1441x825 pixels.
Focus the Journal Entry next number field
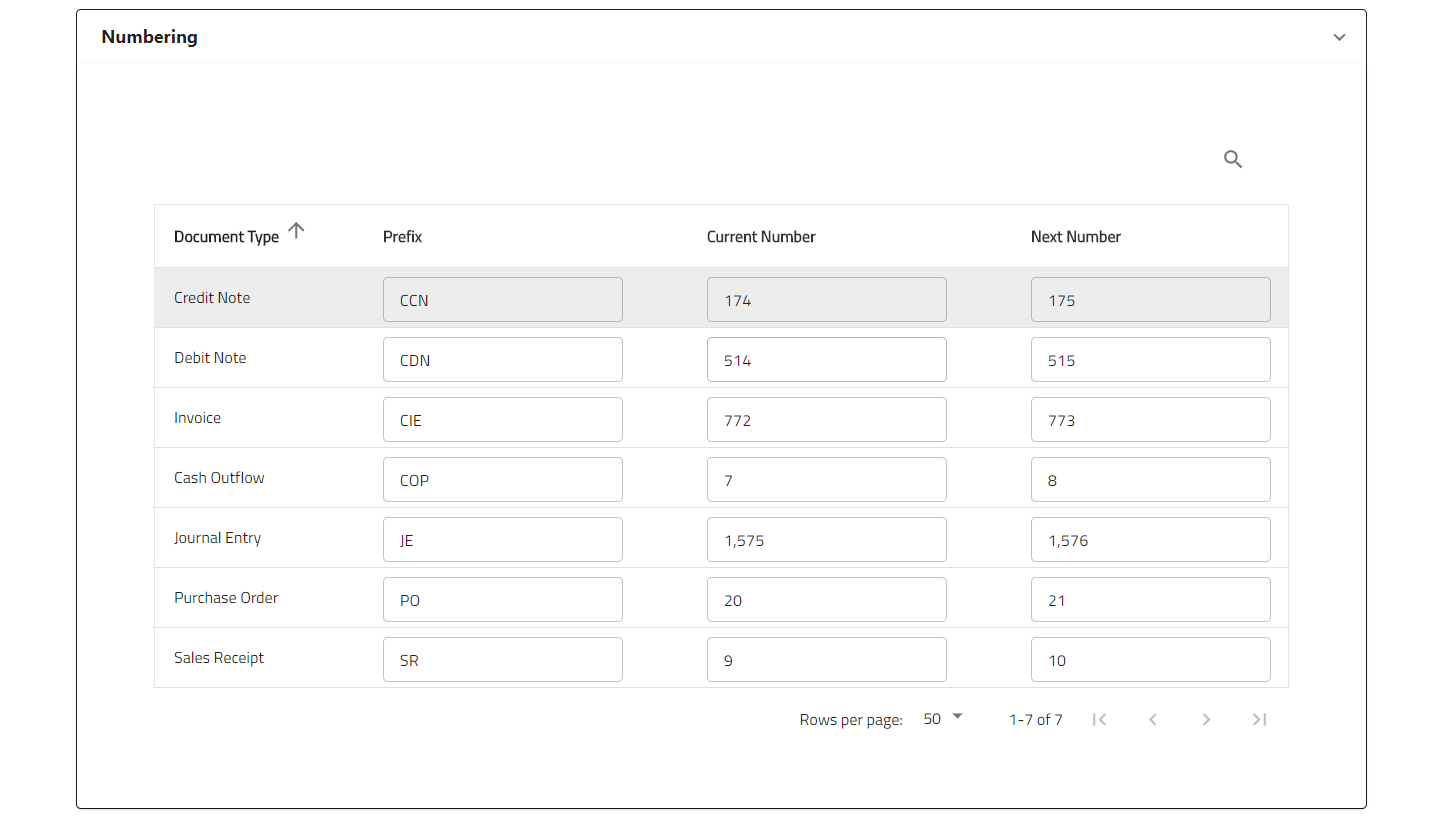(1150, 540)
